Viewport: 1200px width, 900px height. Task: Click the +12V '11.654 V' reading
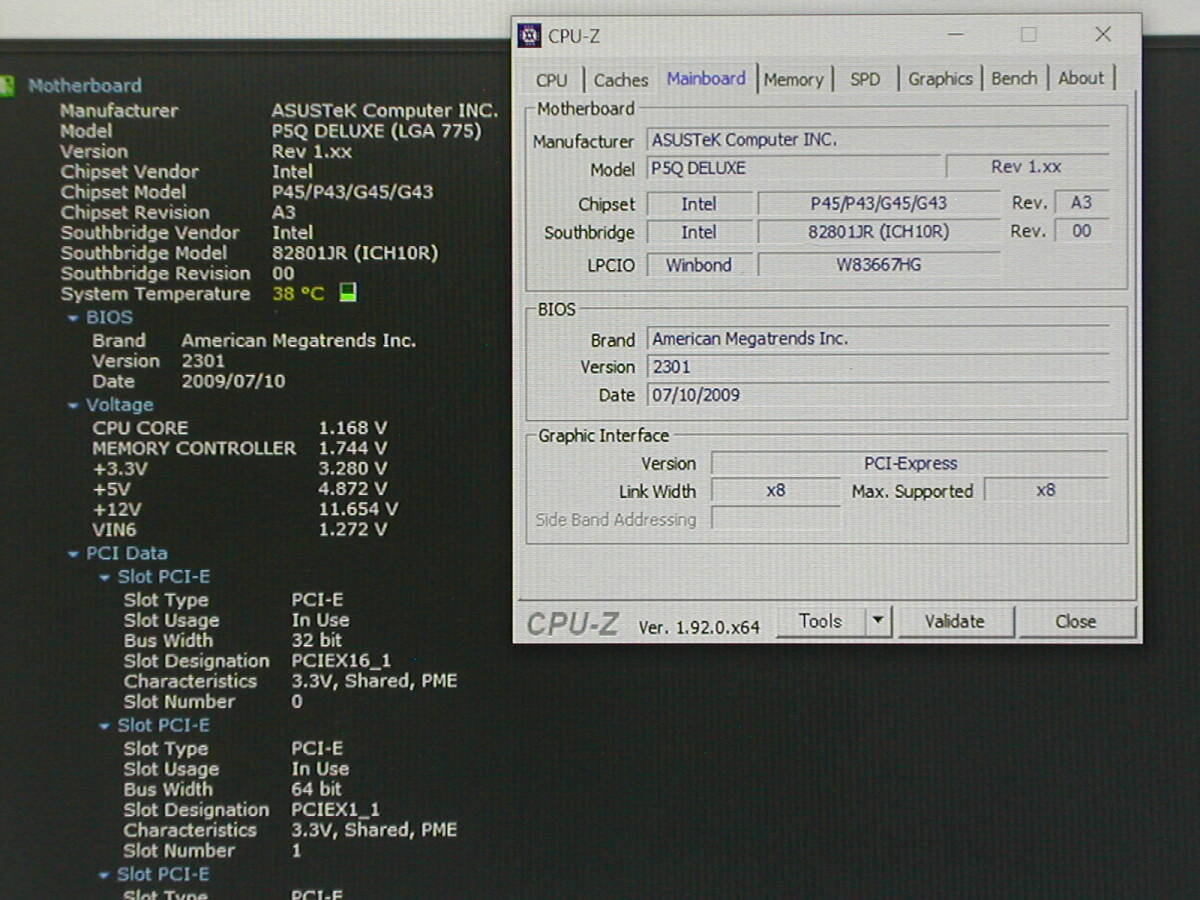click(x=358, y=510)
